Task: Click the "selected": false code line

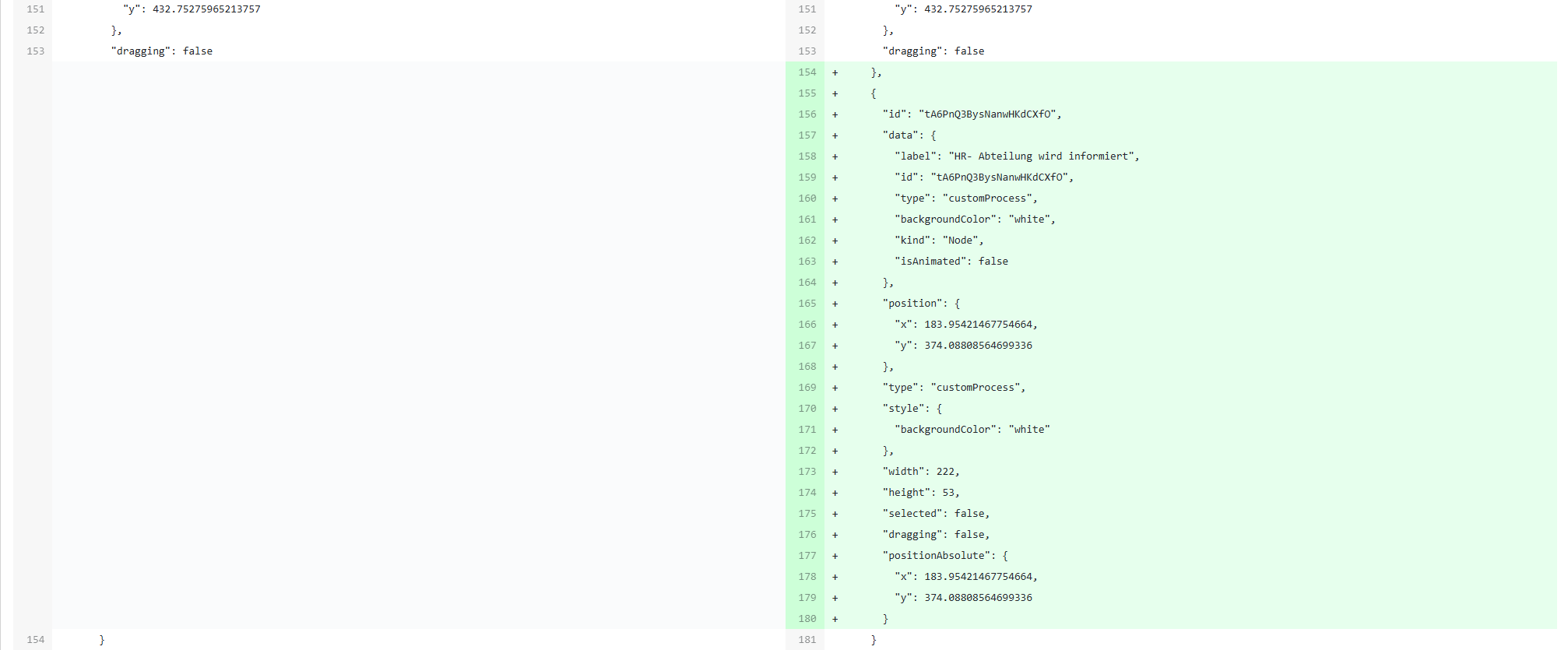Action: [936, 514]
